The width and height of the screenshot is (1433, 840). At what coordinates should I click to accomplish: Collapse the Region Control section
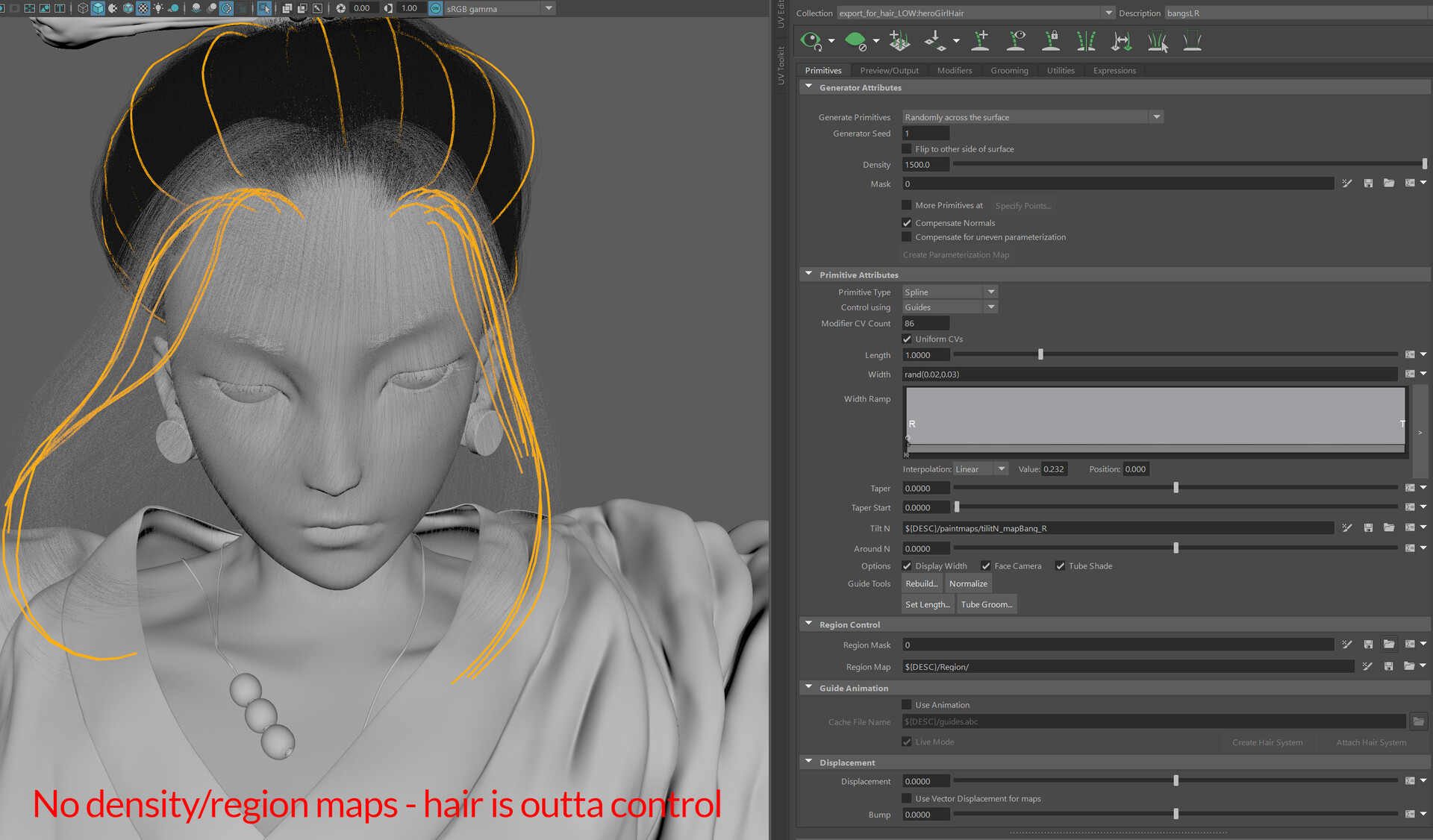[808, 624]
